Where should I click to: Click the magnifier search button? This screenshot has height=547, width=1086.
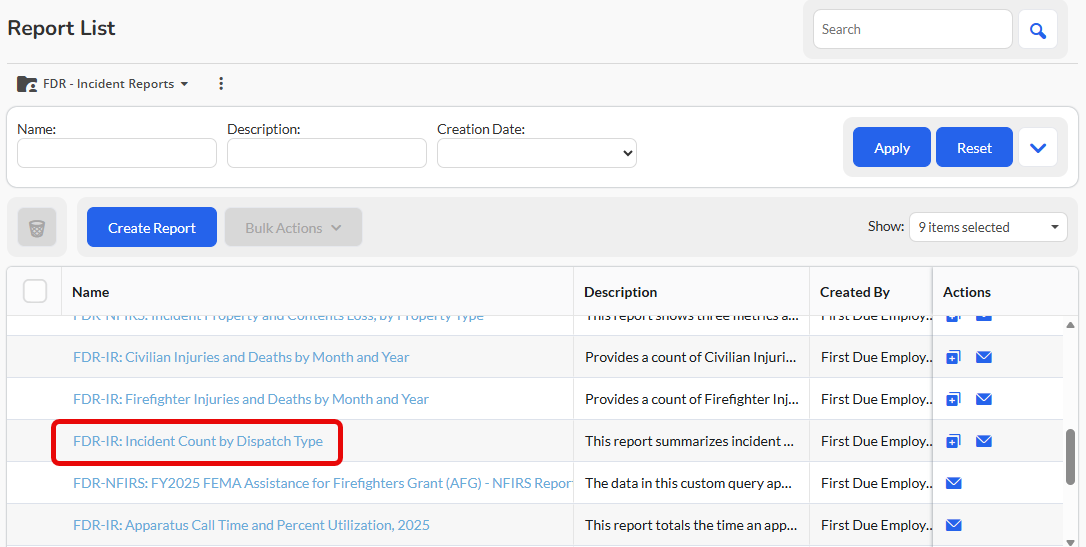[x=1038, y=29]
